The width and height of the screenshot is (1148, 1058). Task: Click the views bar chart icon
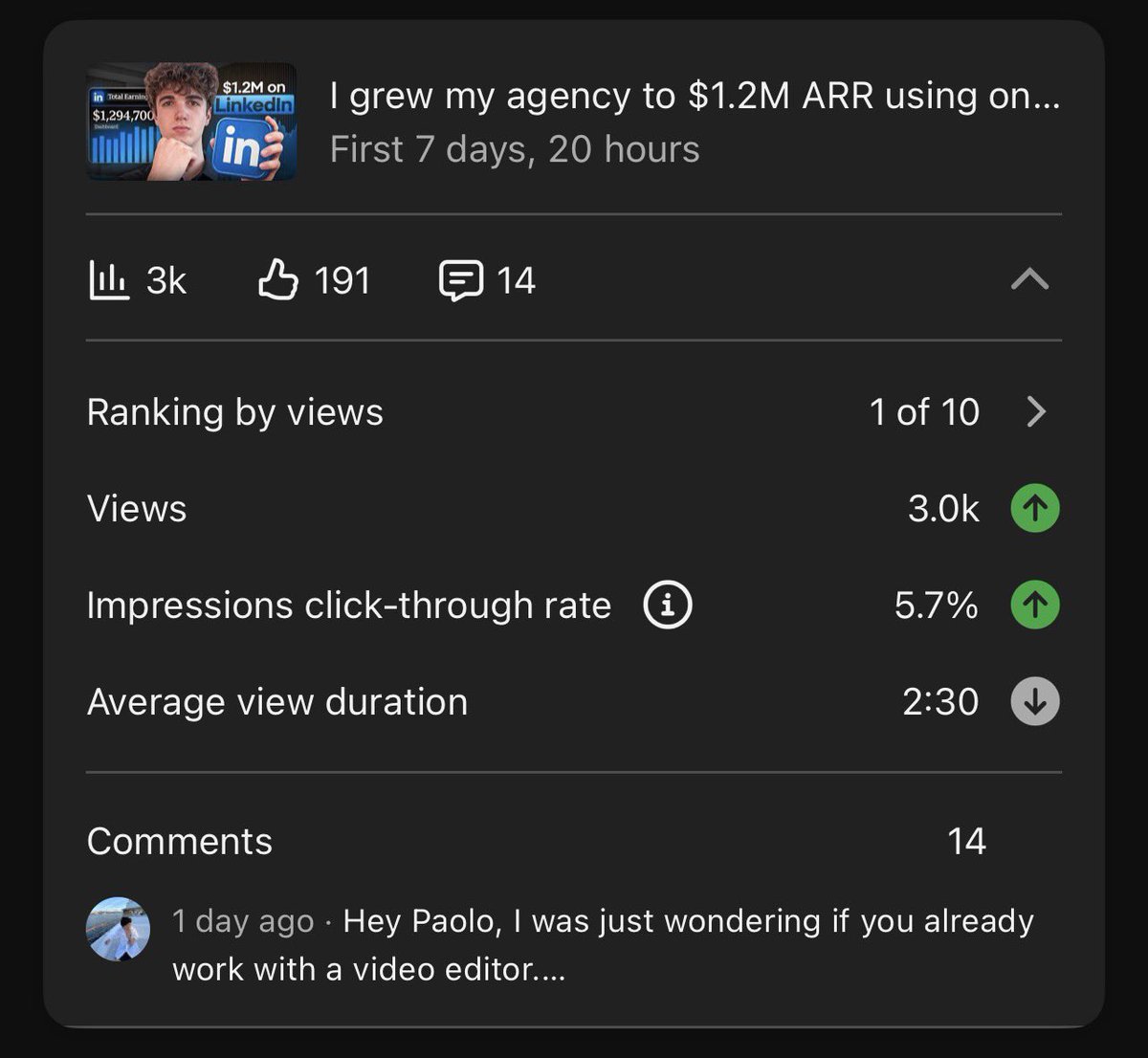click(109, 280)
